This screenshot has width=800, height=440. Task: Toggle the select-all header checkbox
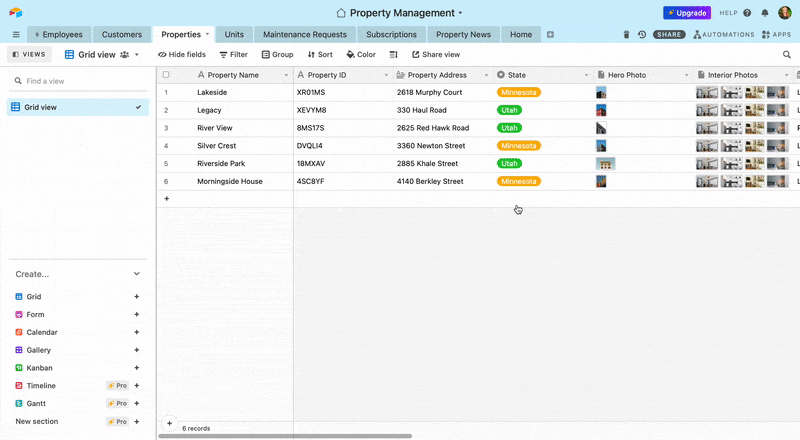click(x=166, y=75)
